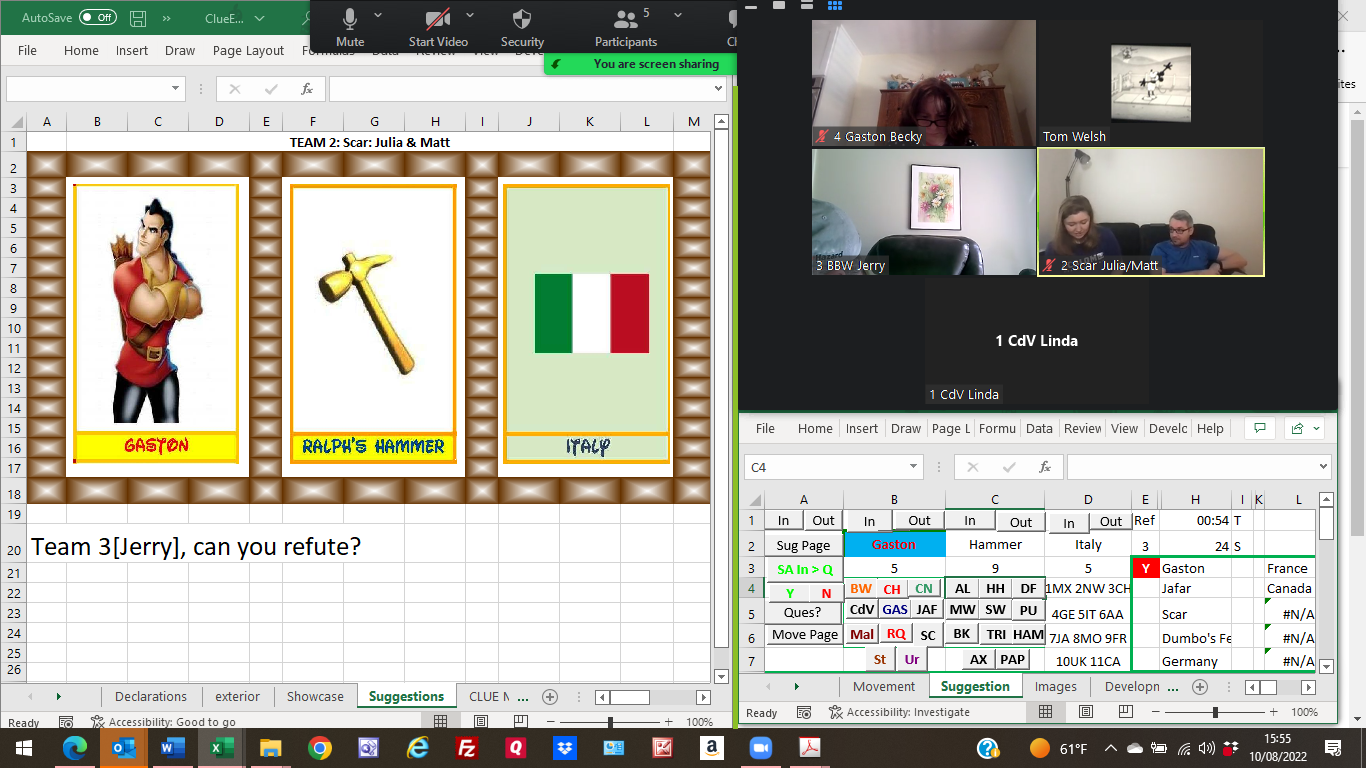Click the CdV suspect button

(x=862, y=609)
